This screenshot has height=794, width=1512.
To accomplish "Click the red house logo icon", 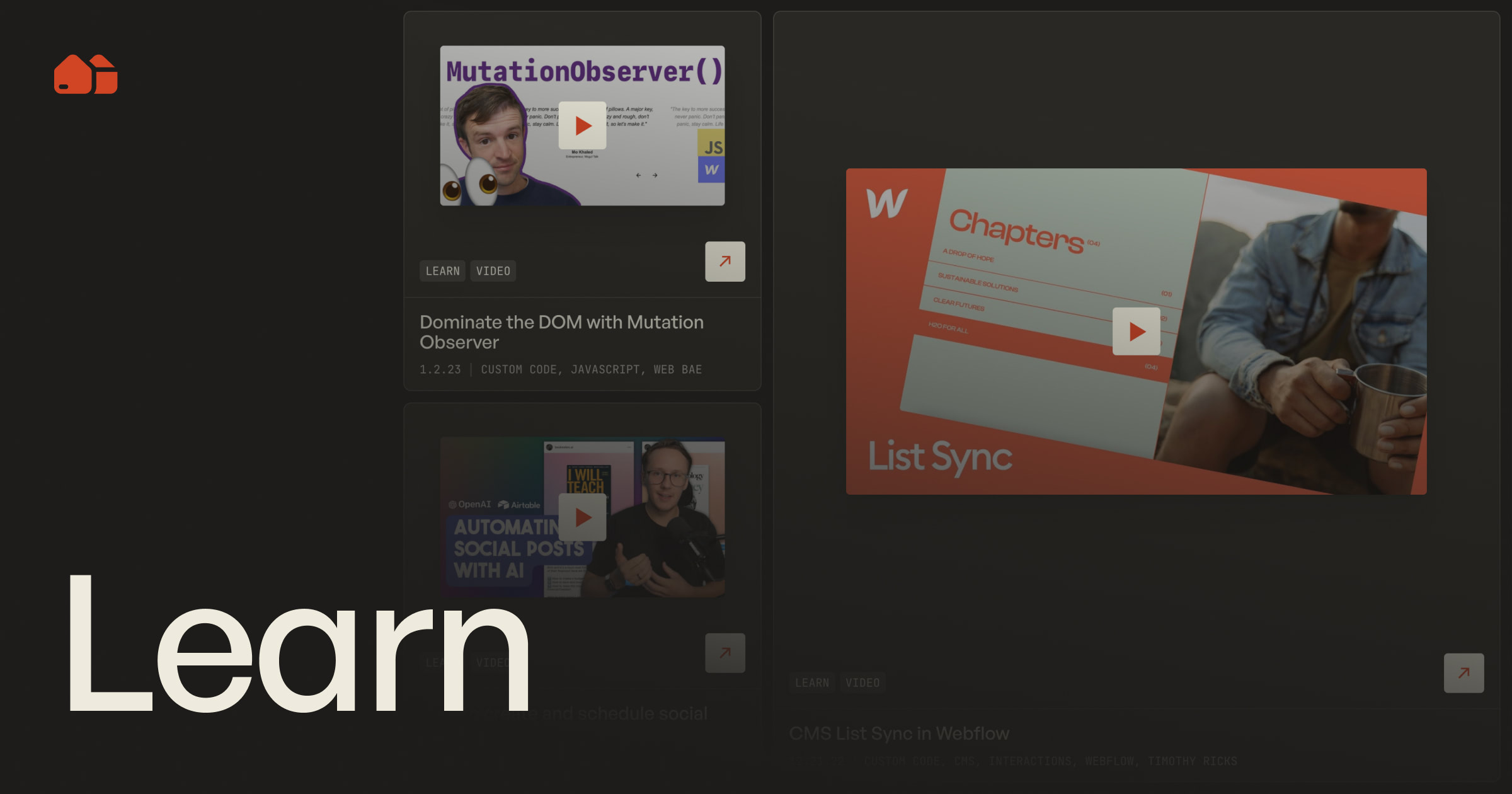I will pos(86,74).
